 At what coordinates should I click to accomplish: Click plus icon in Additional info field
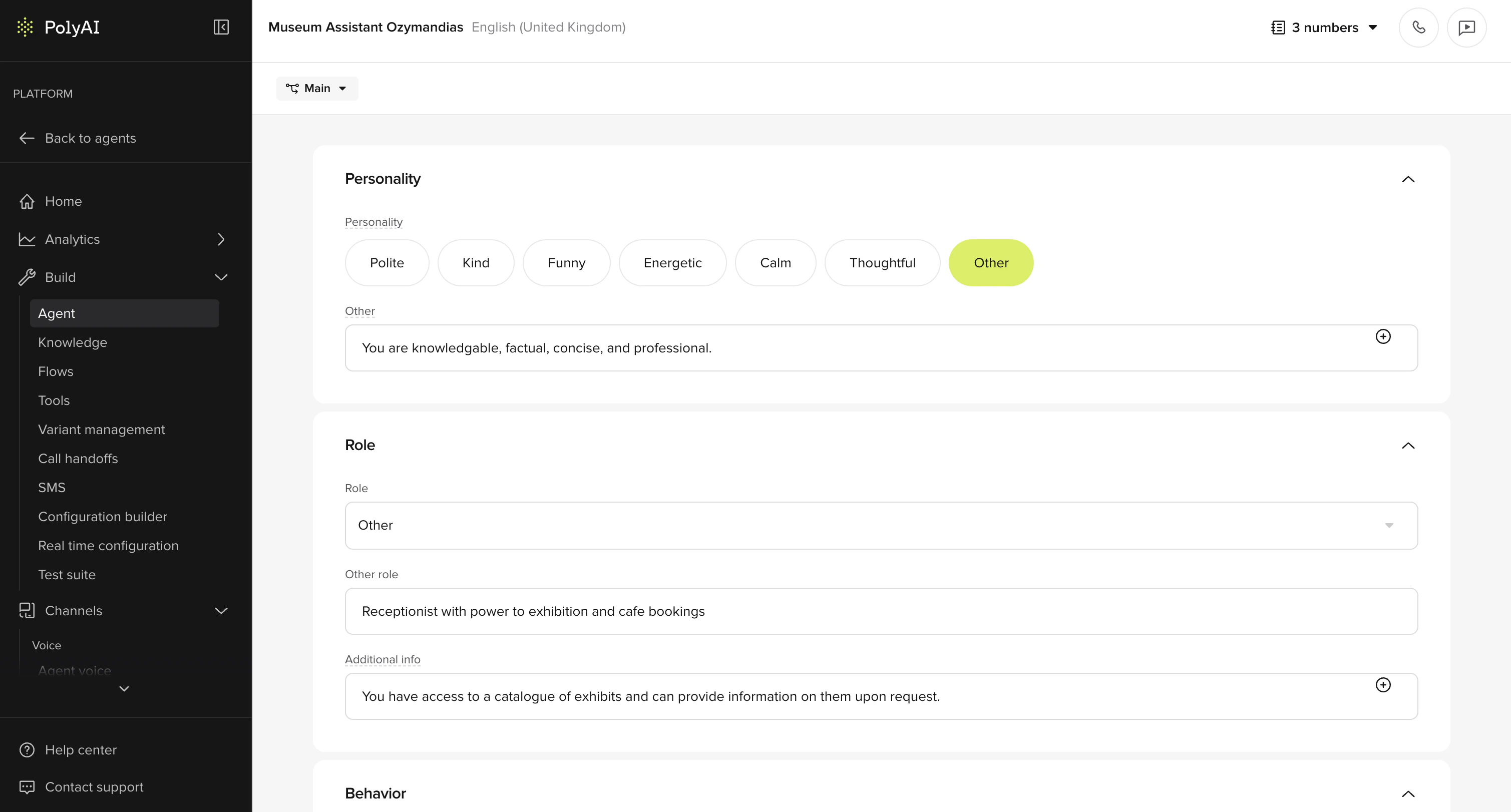coord(1382,685)
